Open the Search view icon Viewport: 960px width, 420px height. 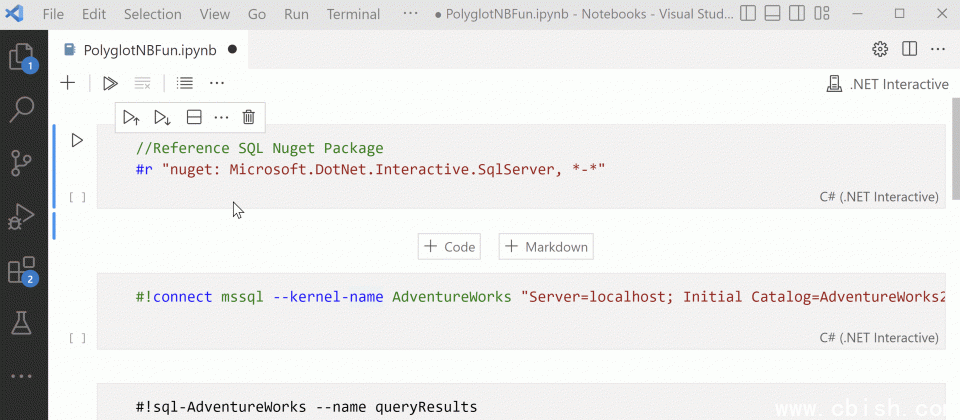point(22,109)
